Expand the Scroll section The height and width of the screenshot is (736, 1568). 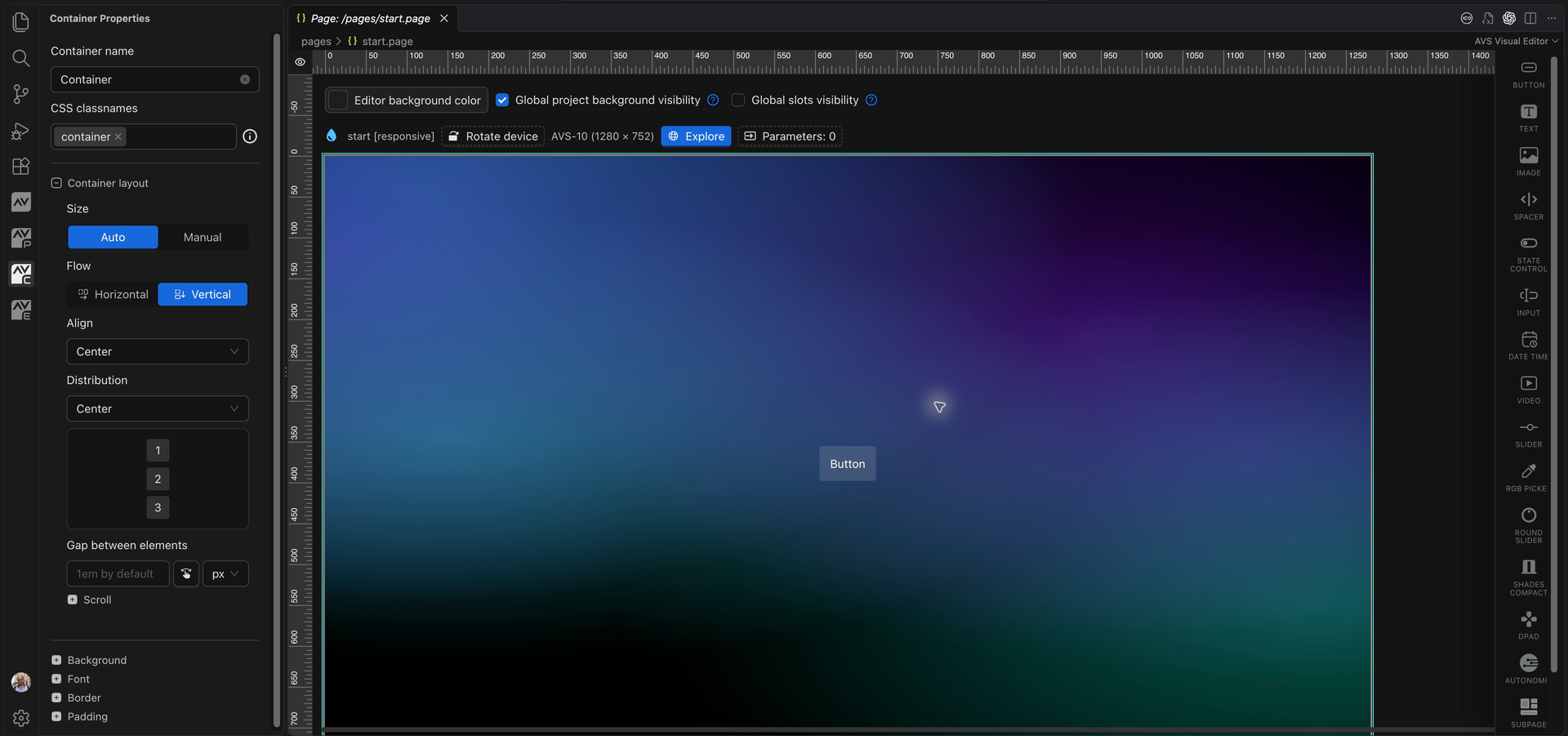pyautogui.click(x=89, y=600)
